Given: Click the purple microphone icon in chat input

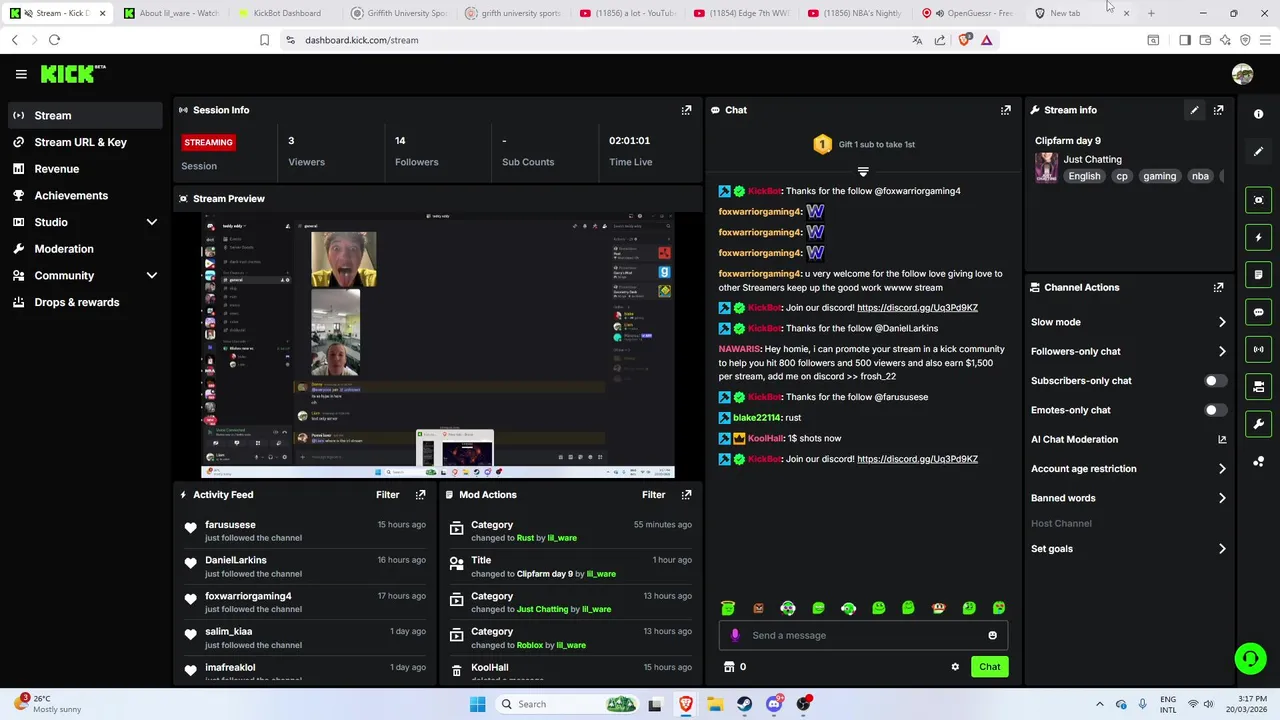Looking at the screenshot, I should pyautogui.click(x=735, y=635).
